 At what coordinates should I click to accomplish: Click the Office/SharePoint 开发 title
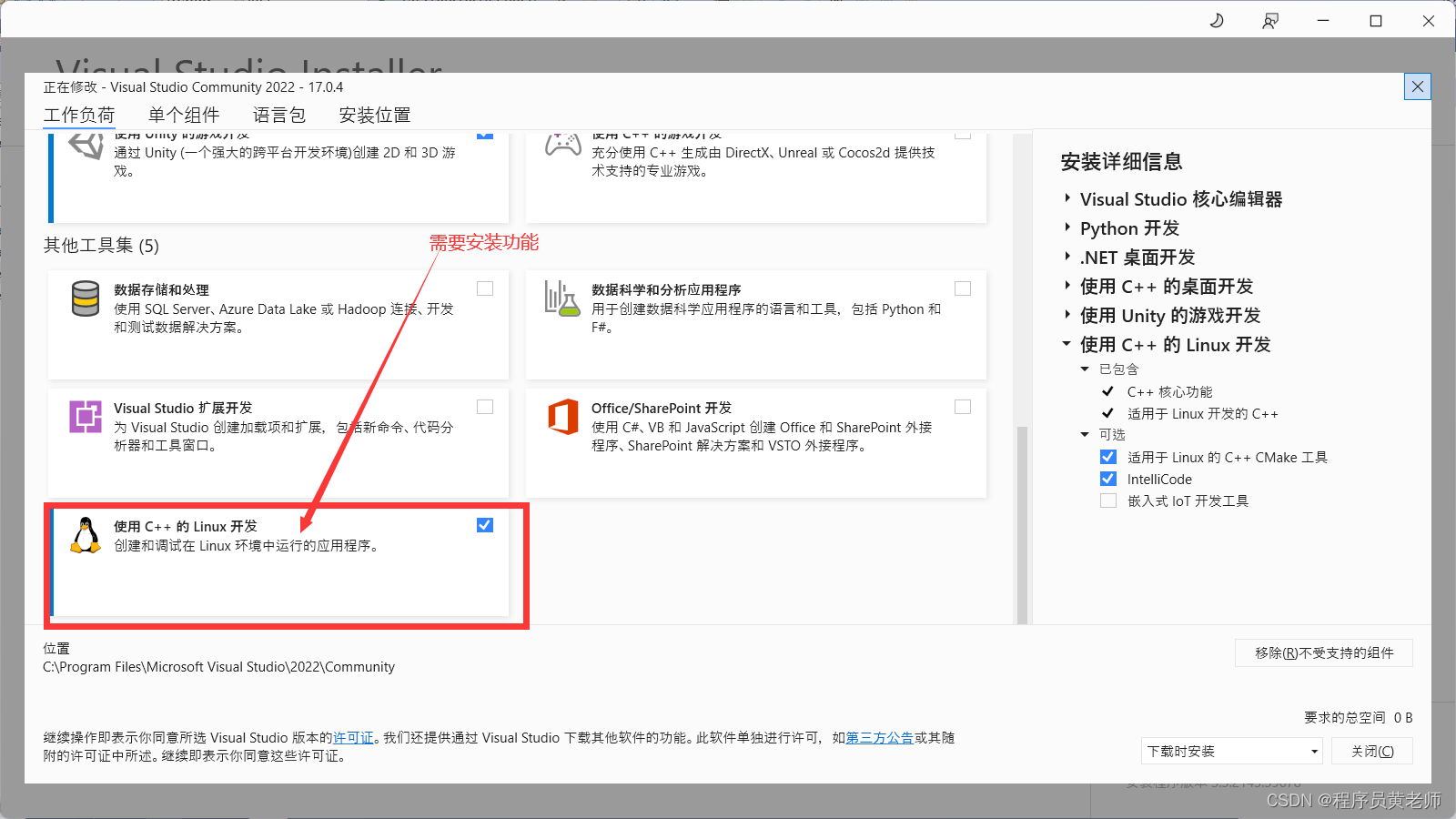point(662,408)
